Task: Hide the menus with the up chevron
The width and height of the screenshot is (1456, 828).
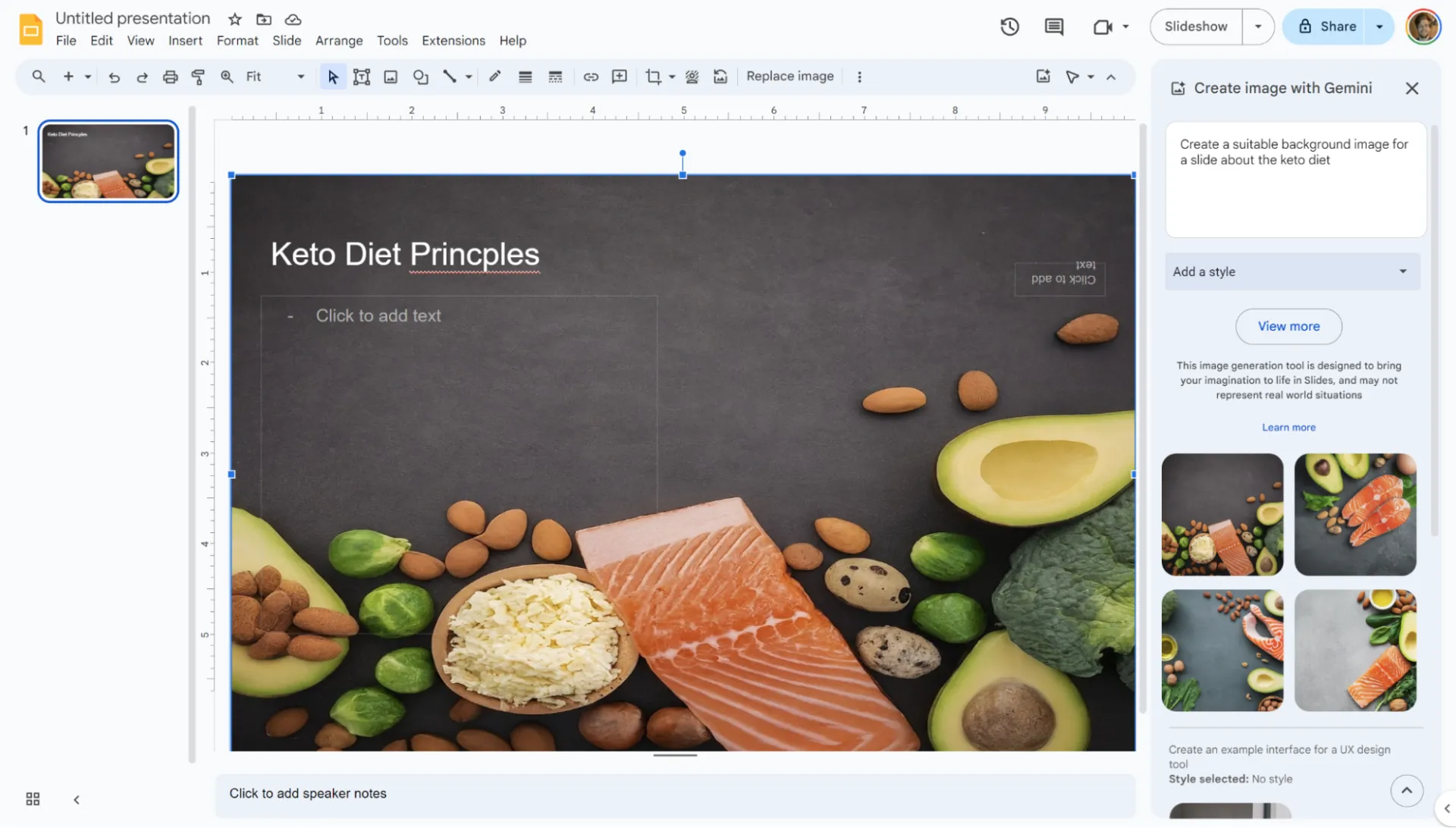Action: [x=1111, y=77]
